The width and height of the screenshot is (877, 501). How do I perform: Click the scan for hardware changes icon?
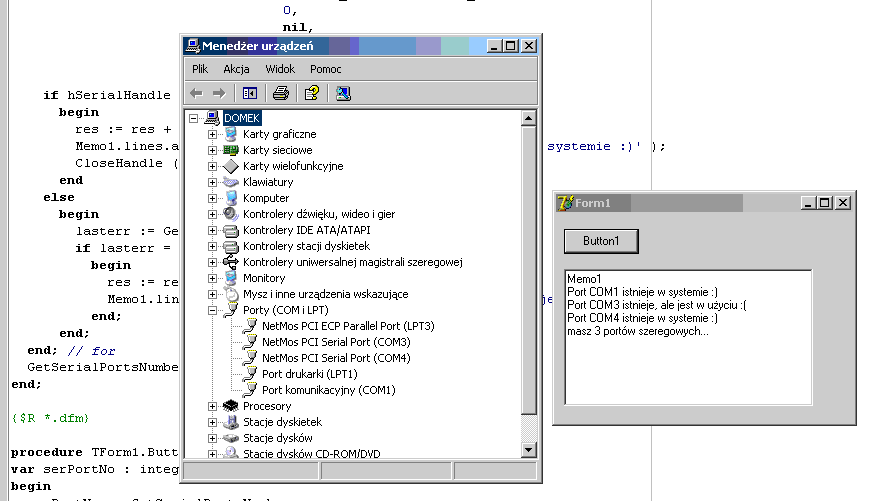click(343, 93)
